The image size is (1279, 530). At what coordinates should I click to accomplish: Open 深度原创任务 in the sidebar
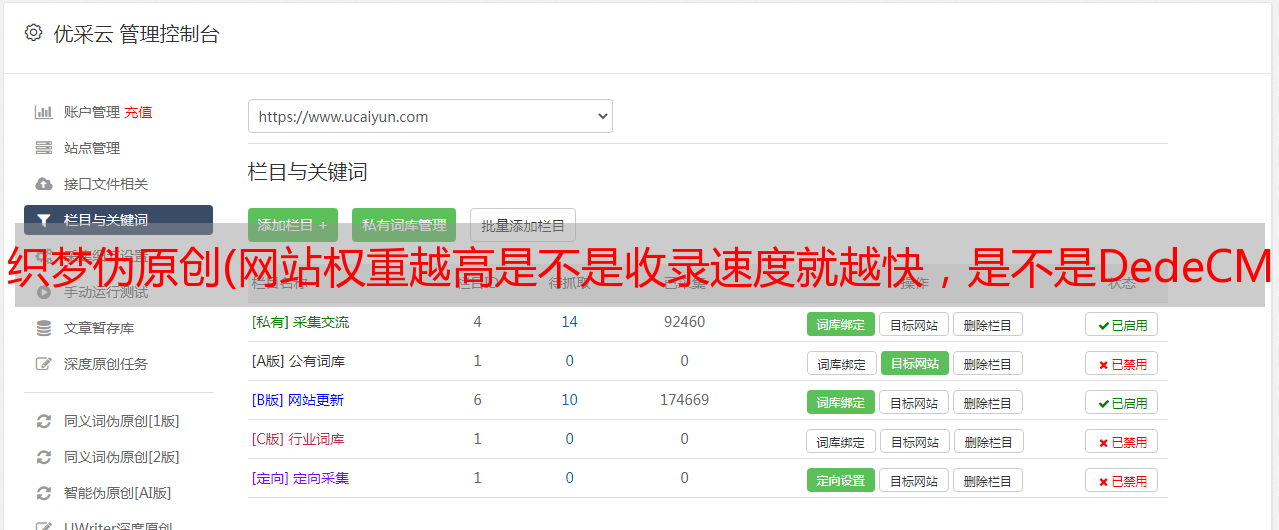coord(106,364)
